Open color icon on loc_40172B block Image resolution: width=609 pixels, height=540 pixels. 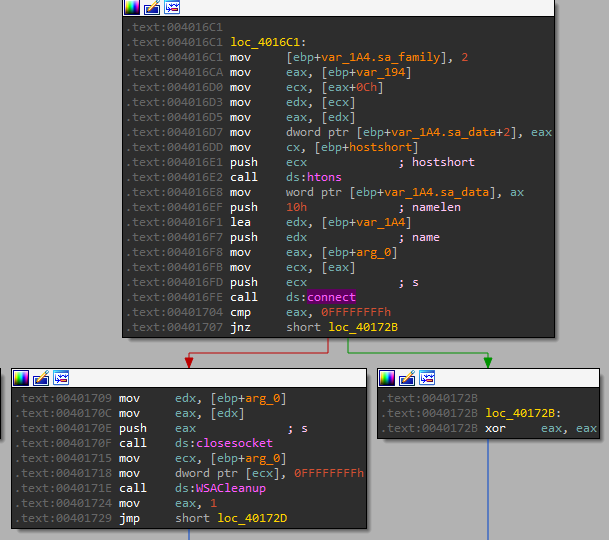click(388, 378)
